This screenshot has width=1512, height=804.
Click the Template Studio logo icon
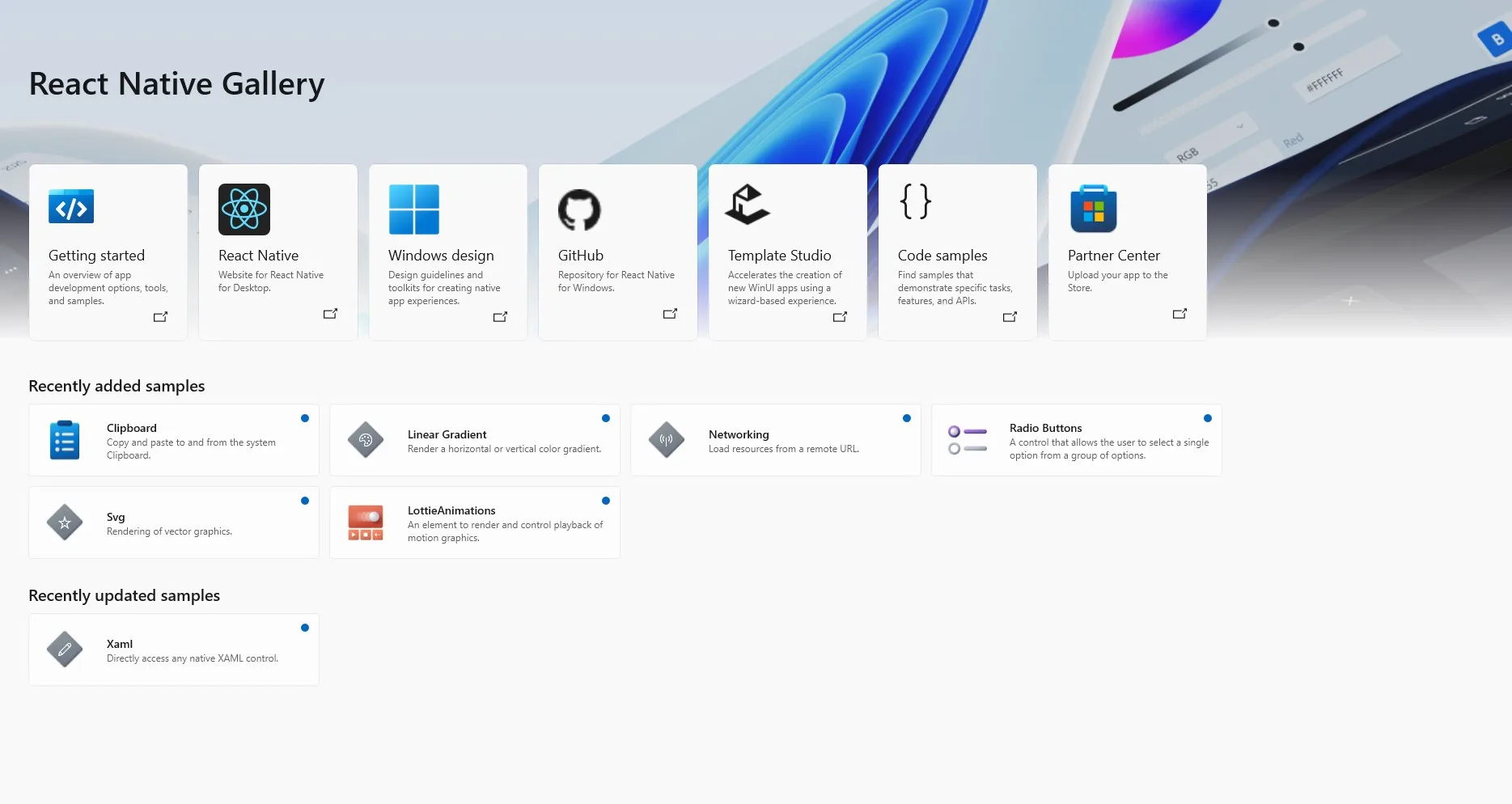pyautogui.click(x=748, y=204)
